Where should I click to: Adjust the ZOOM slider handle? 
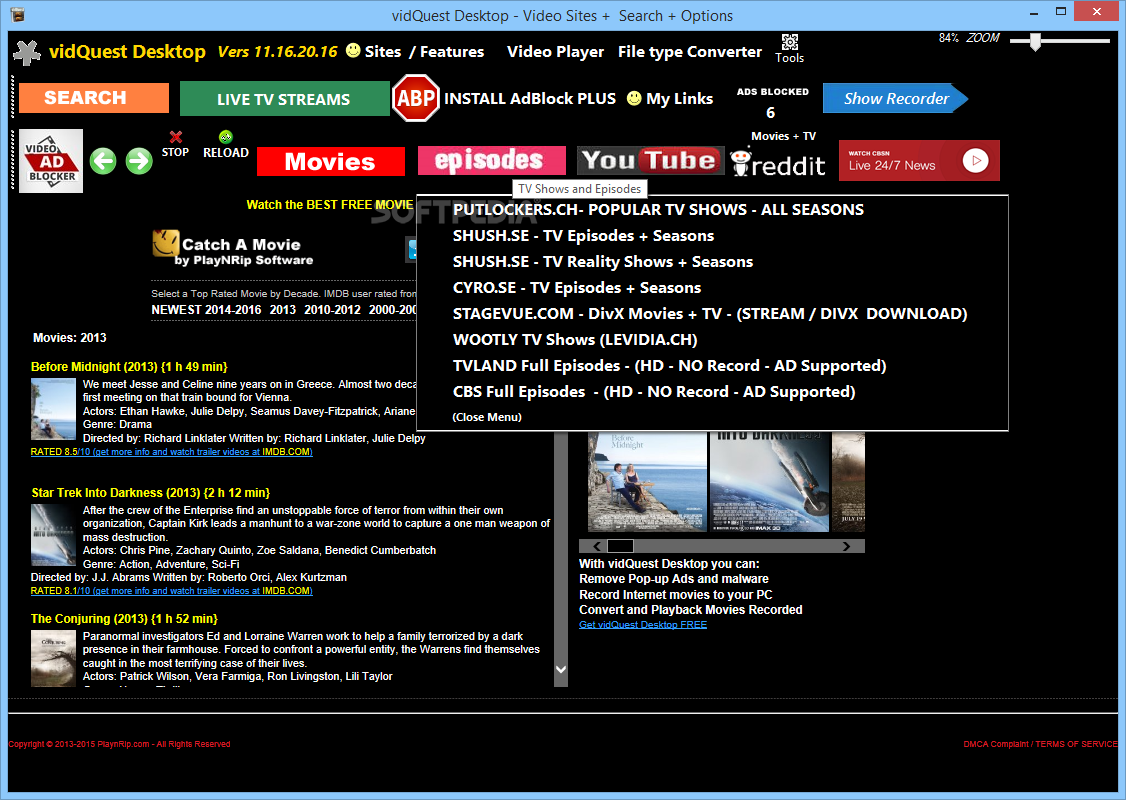(1035, 42)
